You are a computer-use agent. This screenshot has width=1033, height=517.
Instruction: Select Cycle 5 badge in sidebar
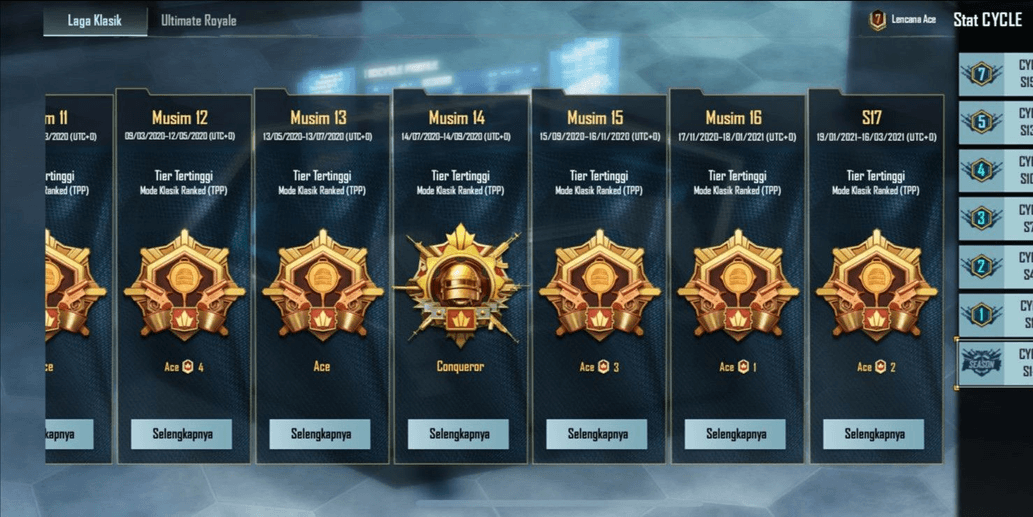click(981, 122)
